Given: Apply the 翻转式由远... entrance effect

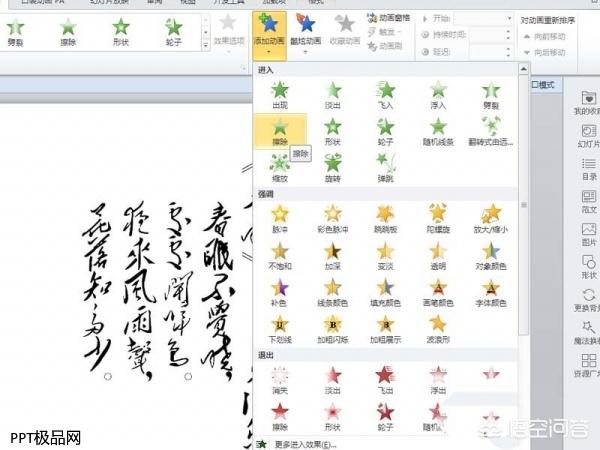Looking at the screenshot, I should tap(491, 132).
